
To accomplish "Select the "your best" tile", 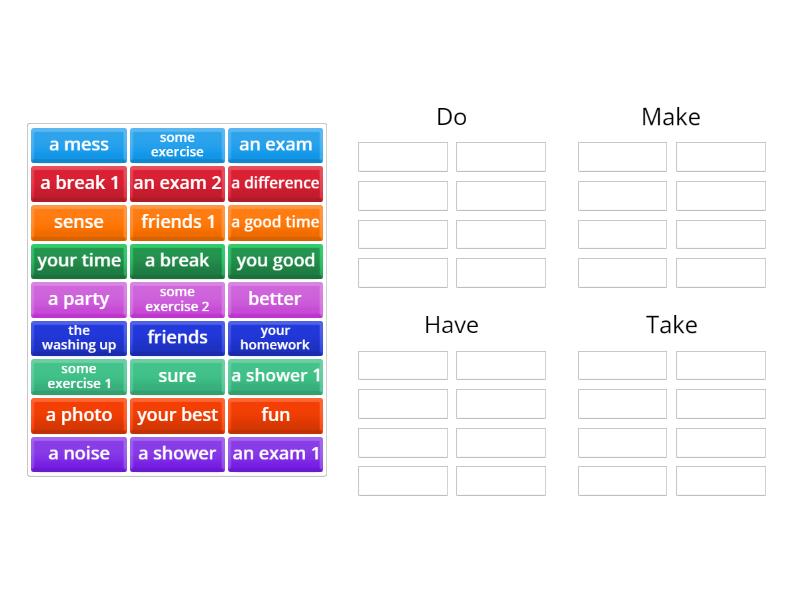I will [177, 415].
